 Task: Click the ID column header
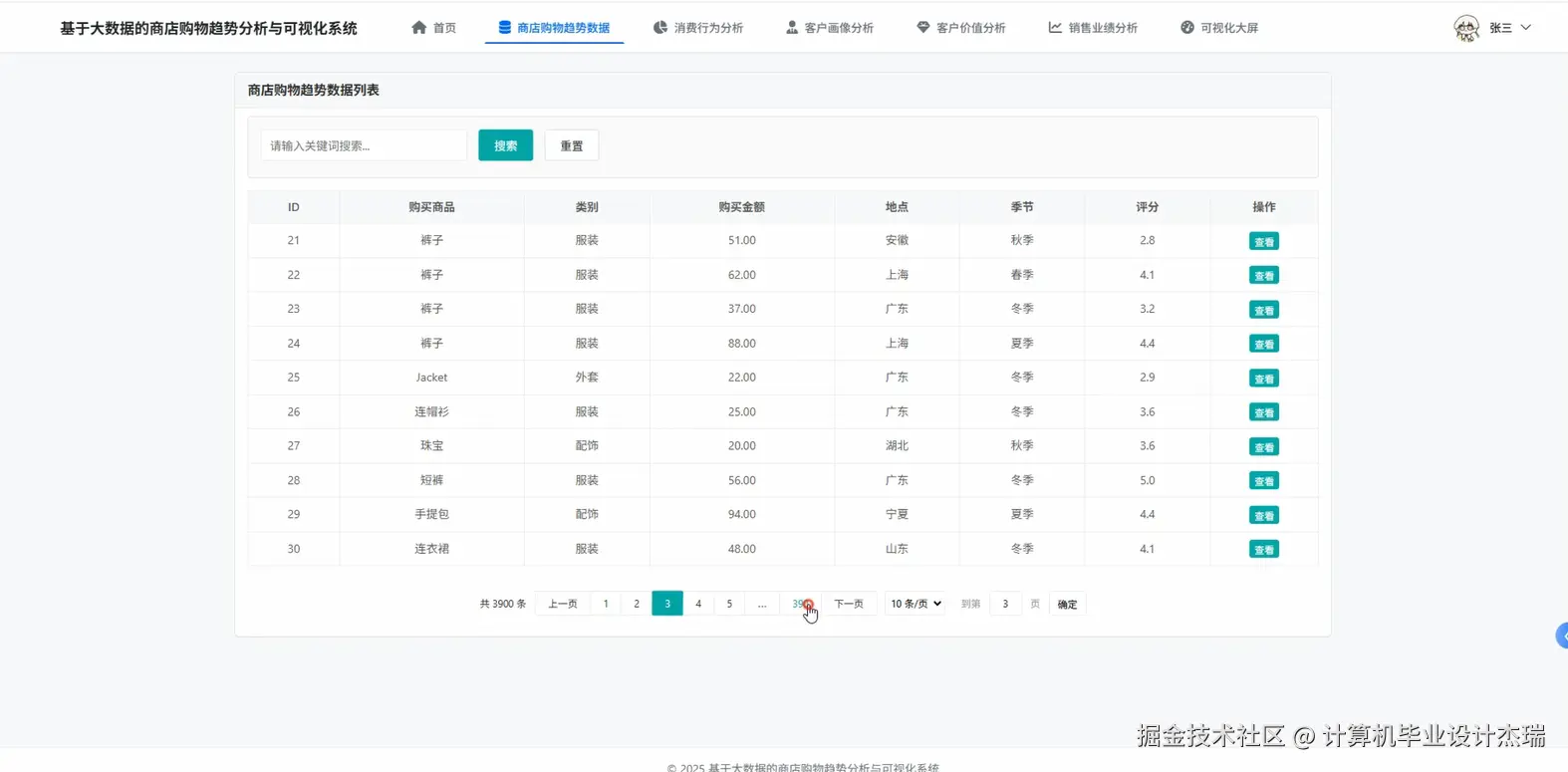294,207
